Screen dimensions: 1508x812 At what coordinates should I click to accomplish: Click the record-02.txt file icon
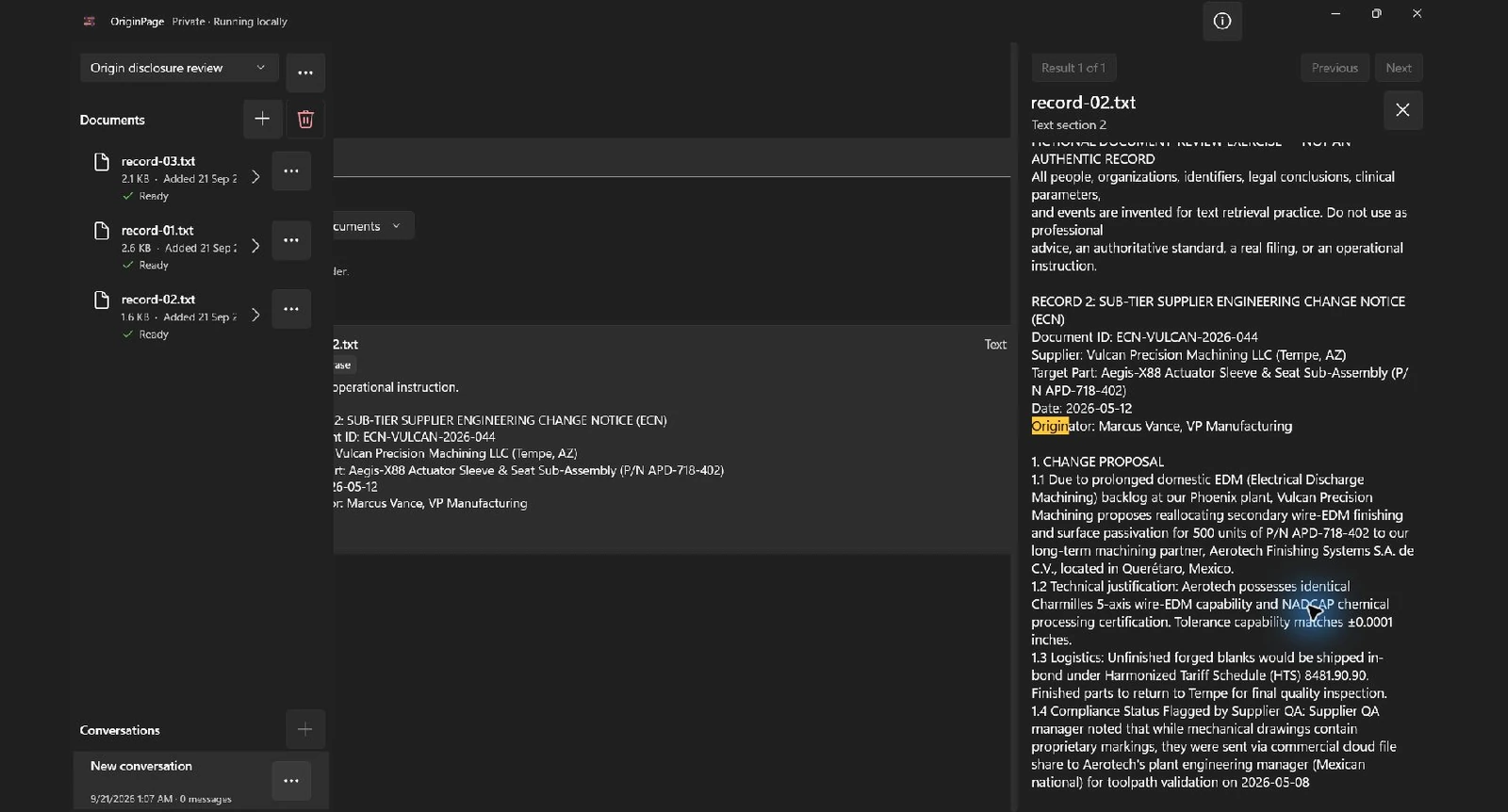(102, 300)
